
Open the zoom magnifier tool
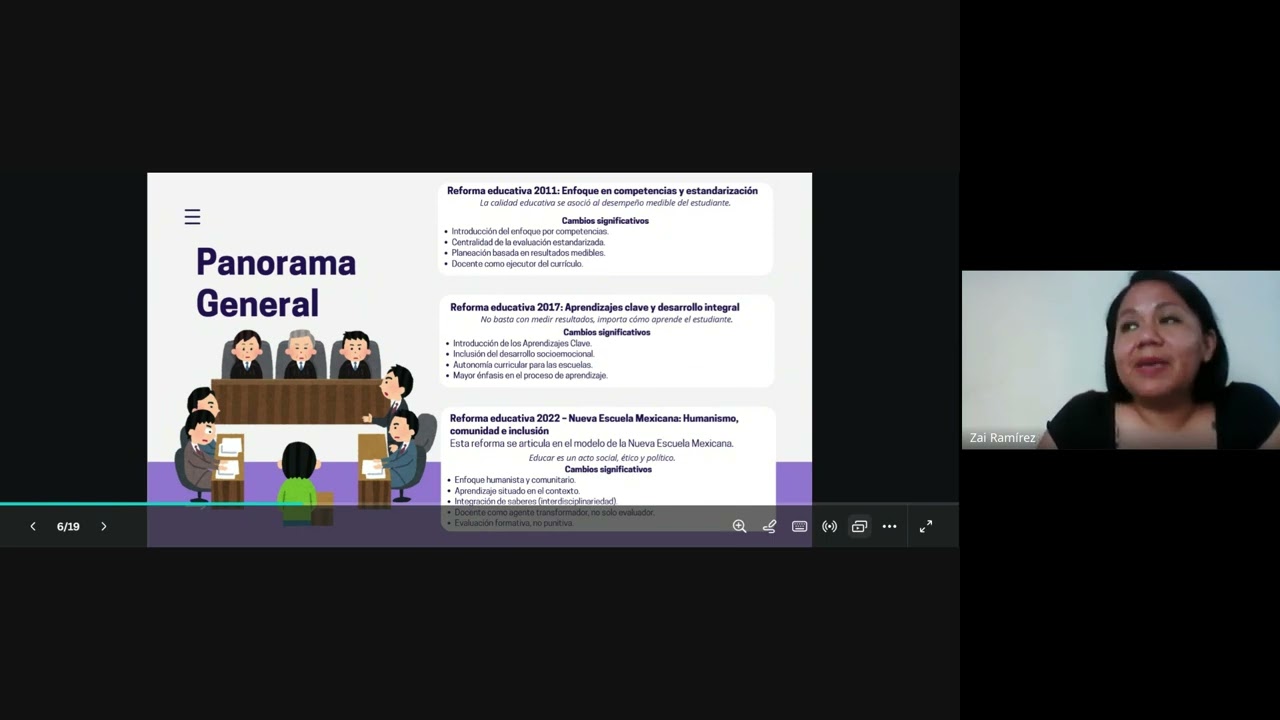tap(739, 526)
